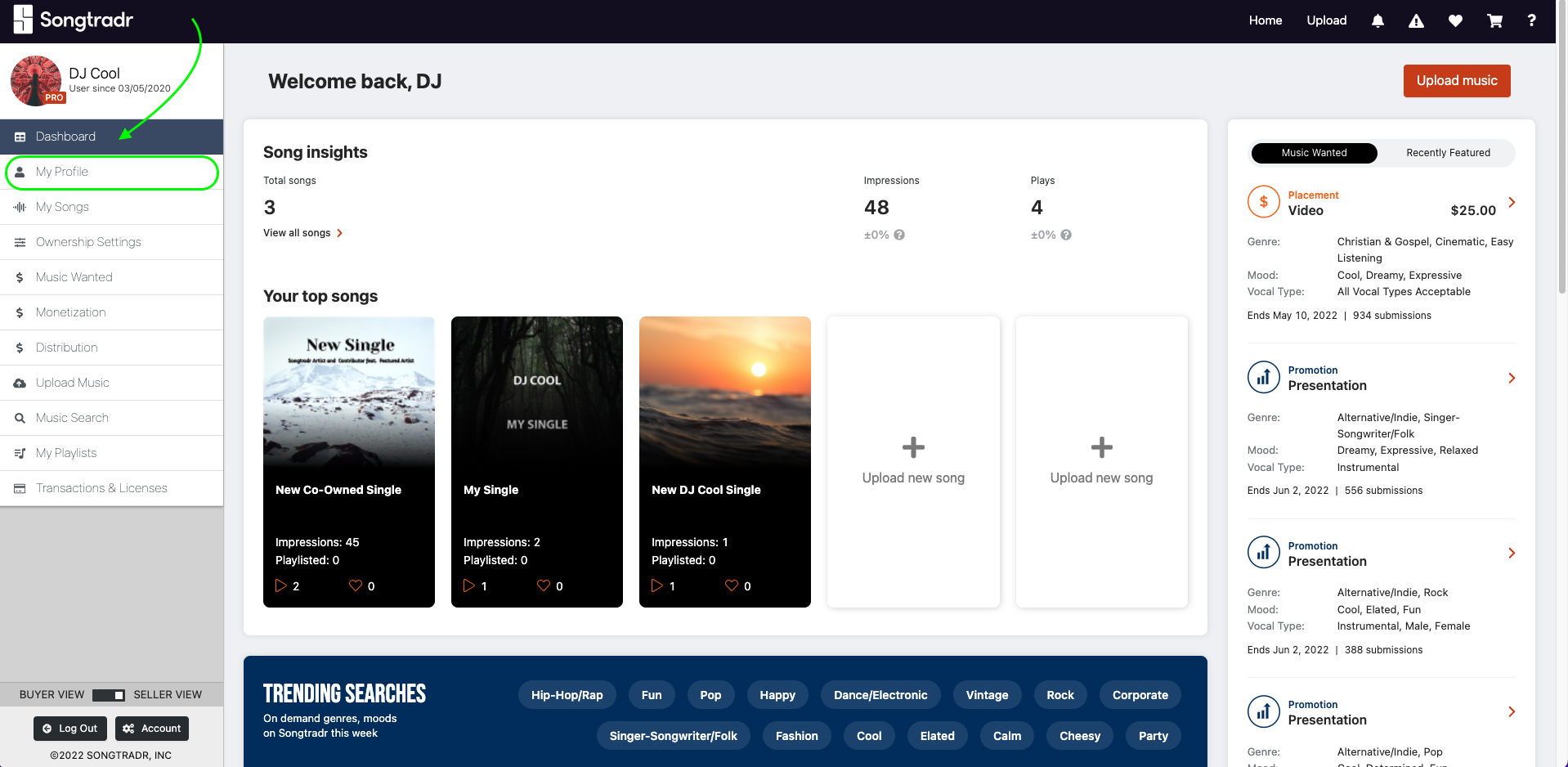The width and height of the screenshot is (1568, 767).
Task: Select Rock trending search tag
Action: tap(1060, 695)
